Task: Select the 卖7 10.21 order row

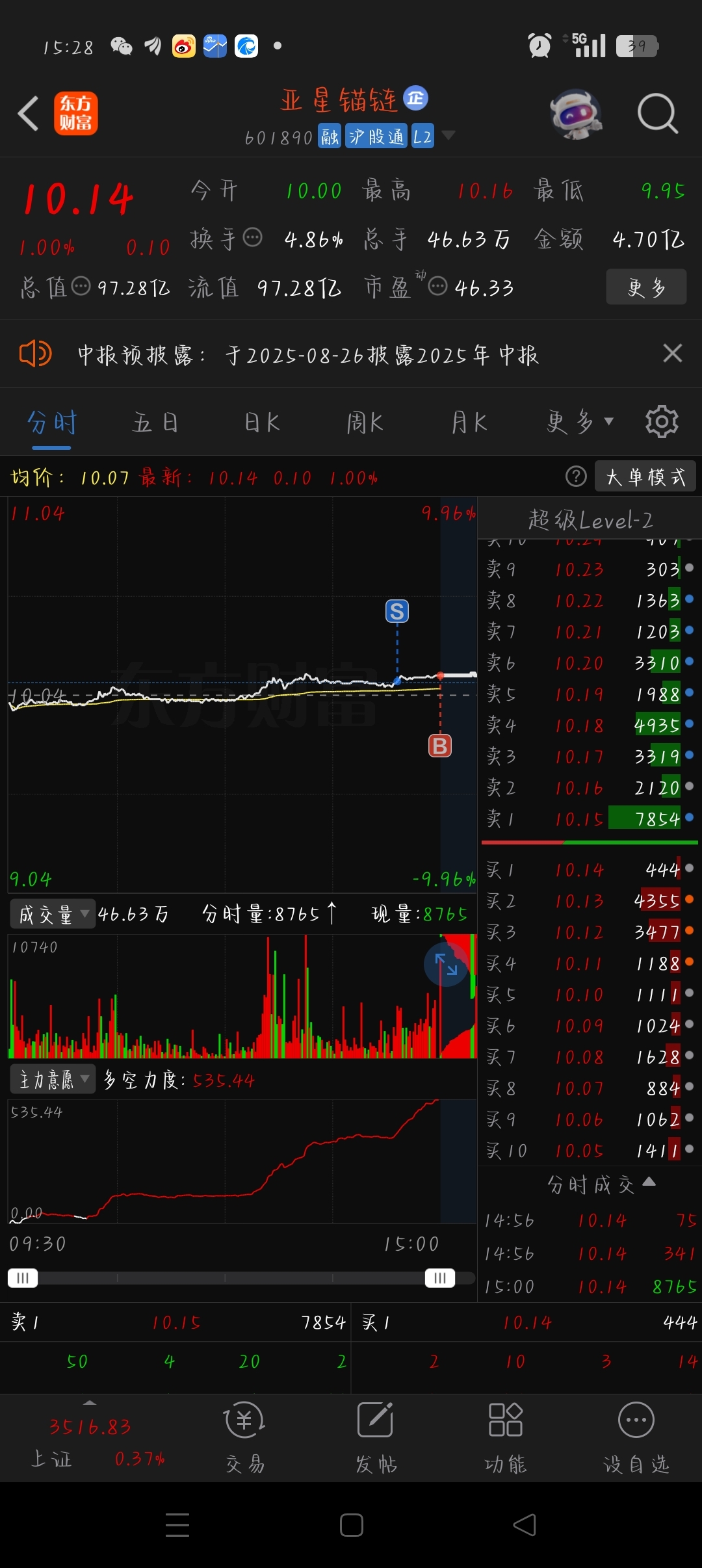Action: coord(590,631)
